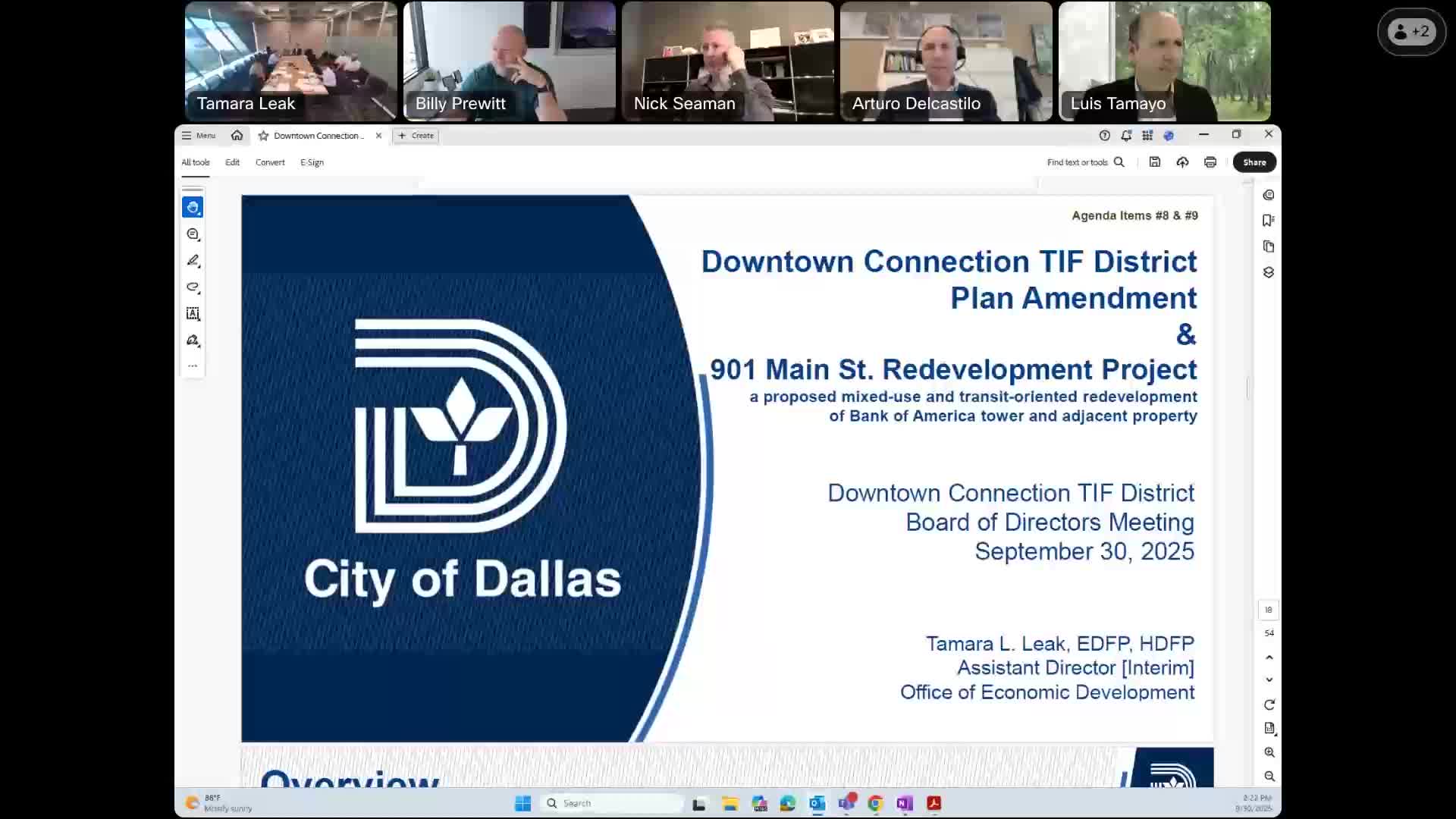Select the hand/selection tool in left toolbar
The width and height of the screenshot is (1456, 819).
(193, 207)
